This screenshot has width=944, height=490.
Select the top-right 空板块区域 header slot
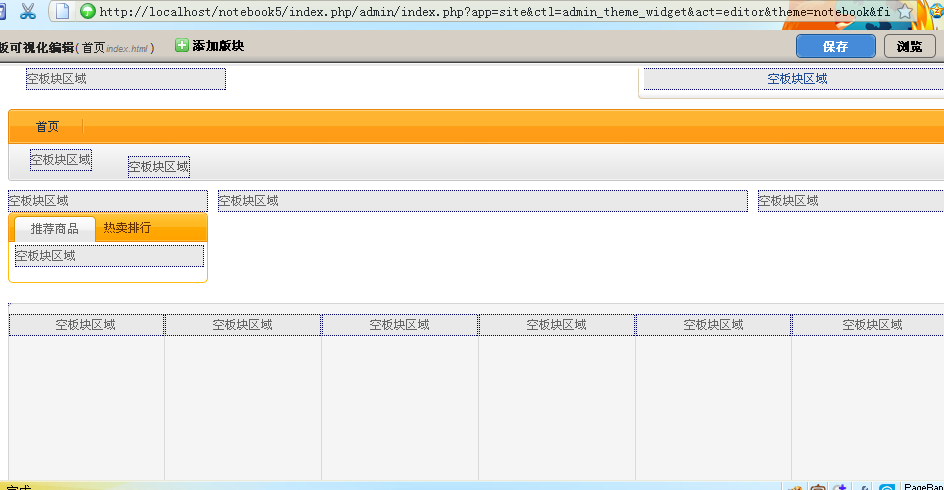[796, 79]
